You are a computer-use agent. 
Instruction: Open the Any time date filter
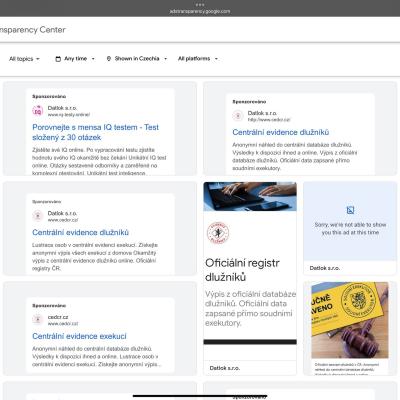tap(75, 59)
